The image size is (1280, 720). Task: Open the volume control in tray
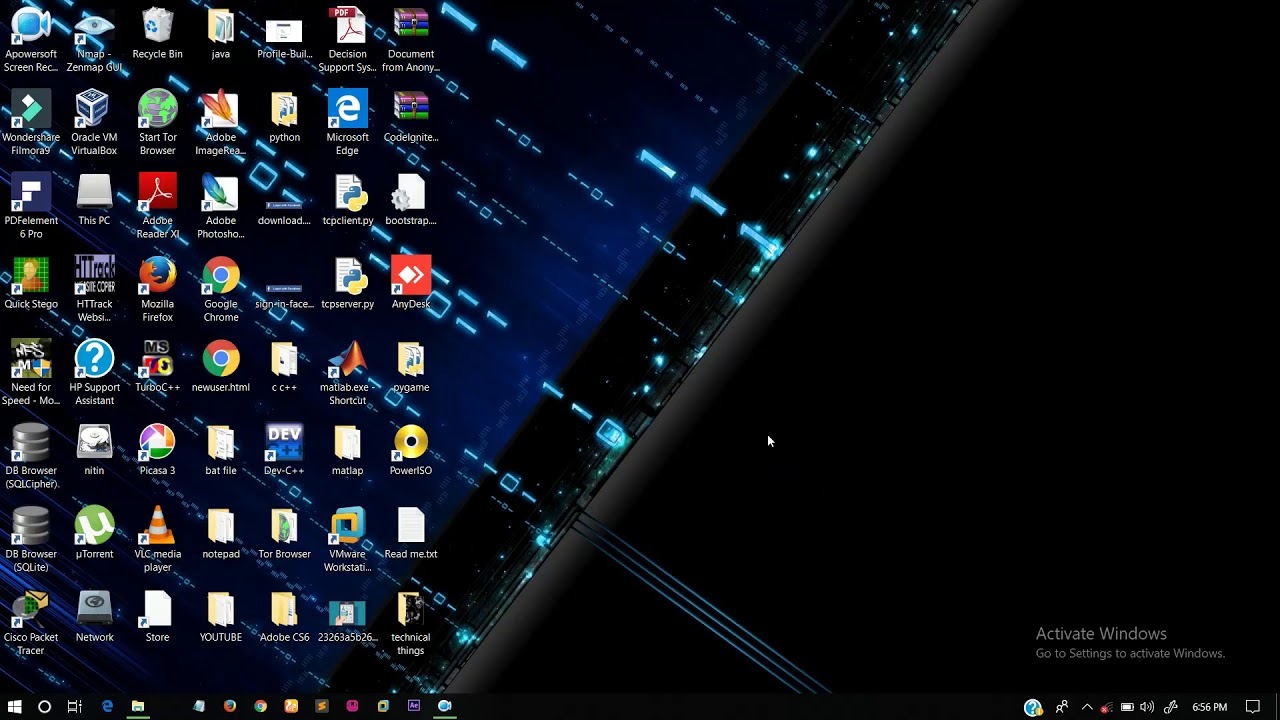(x=1147, y=707)
